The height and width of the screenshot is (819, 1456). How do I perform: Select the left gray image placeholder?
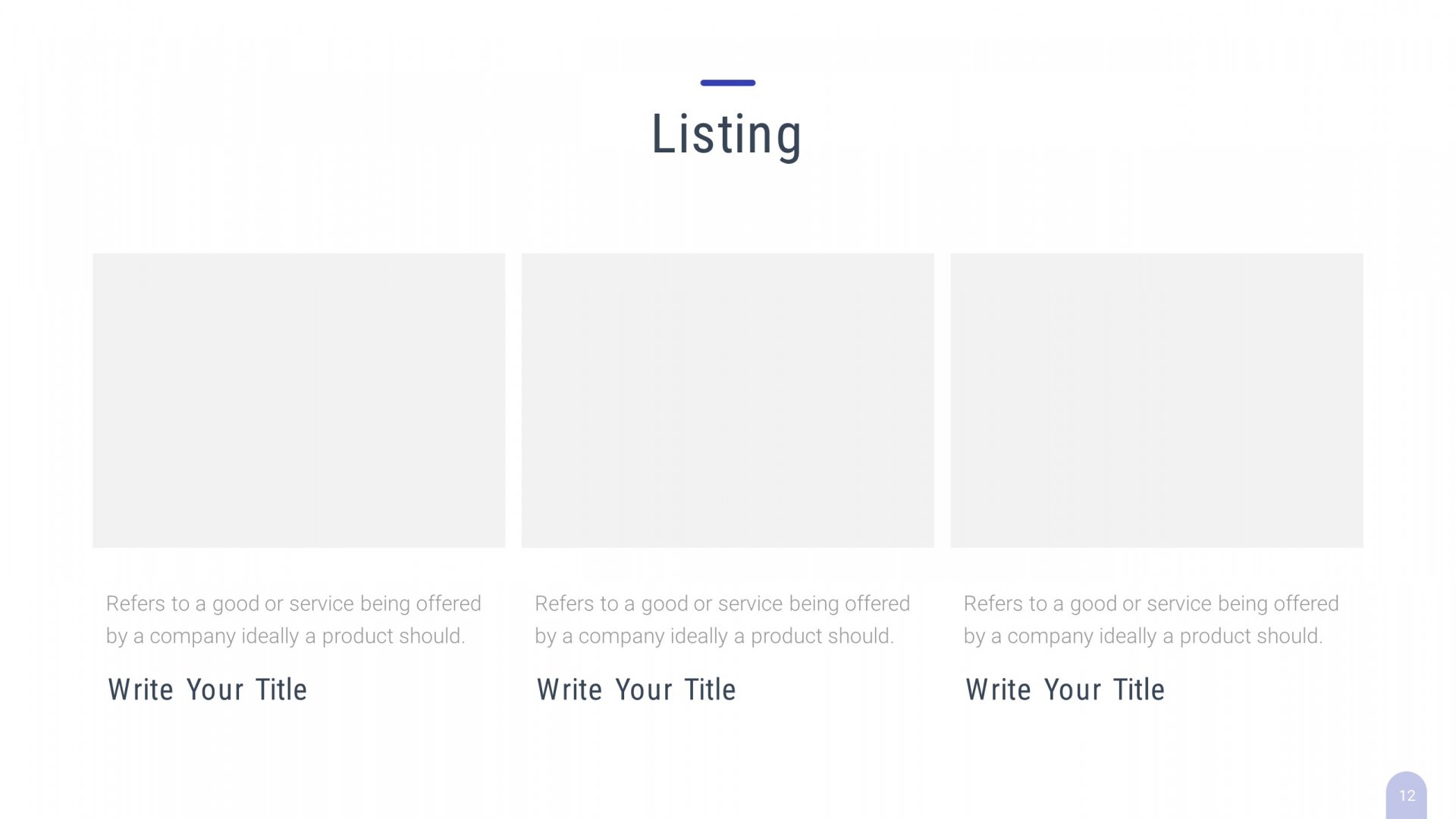(299, 400)
